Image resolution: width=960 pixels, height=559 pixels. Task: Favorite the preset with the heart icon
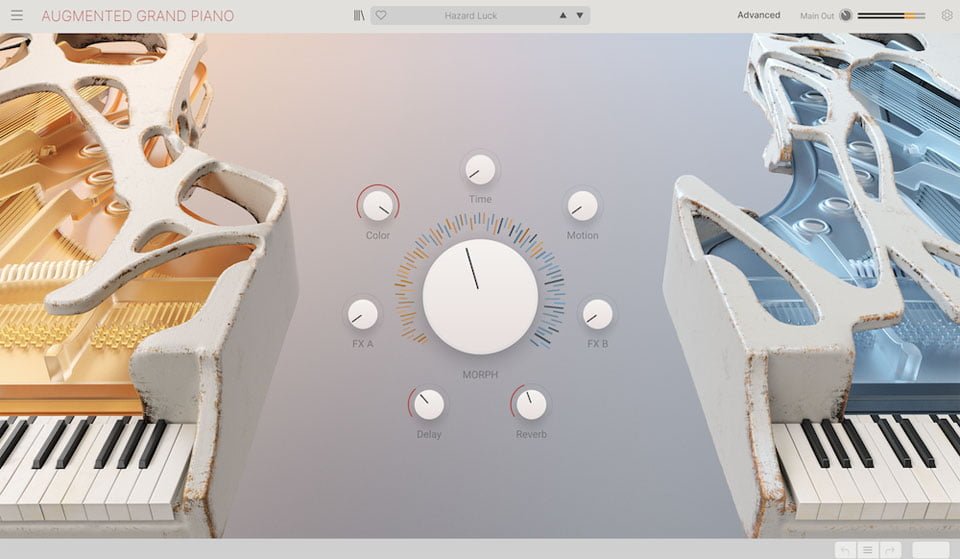381,15
